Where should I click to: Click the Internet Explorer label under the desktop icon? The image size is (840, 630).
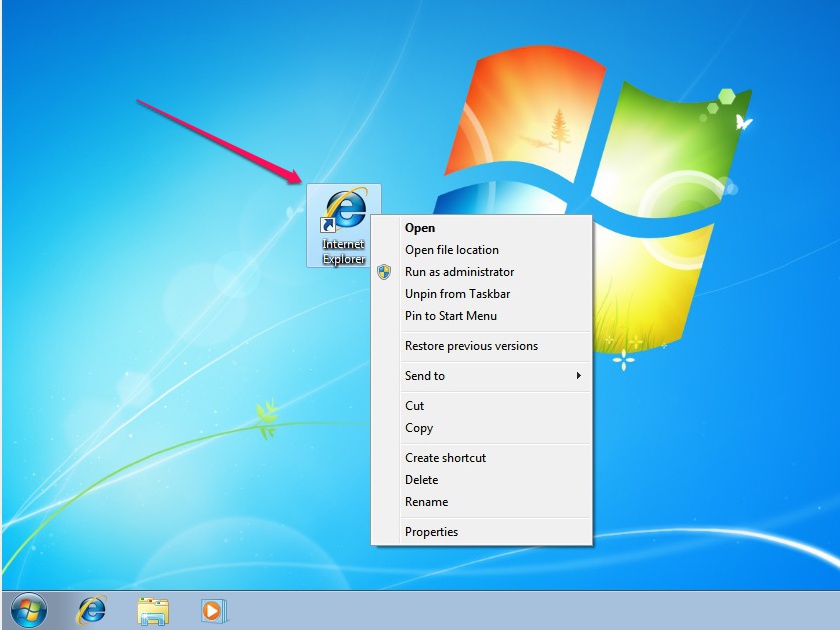(343, 251)
